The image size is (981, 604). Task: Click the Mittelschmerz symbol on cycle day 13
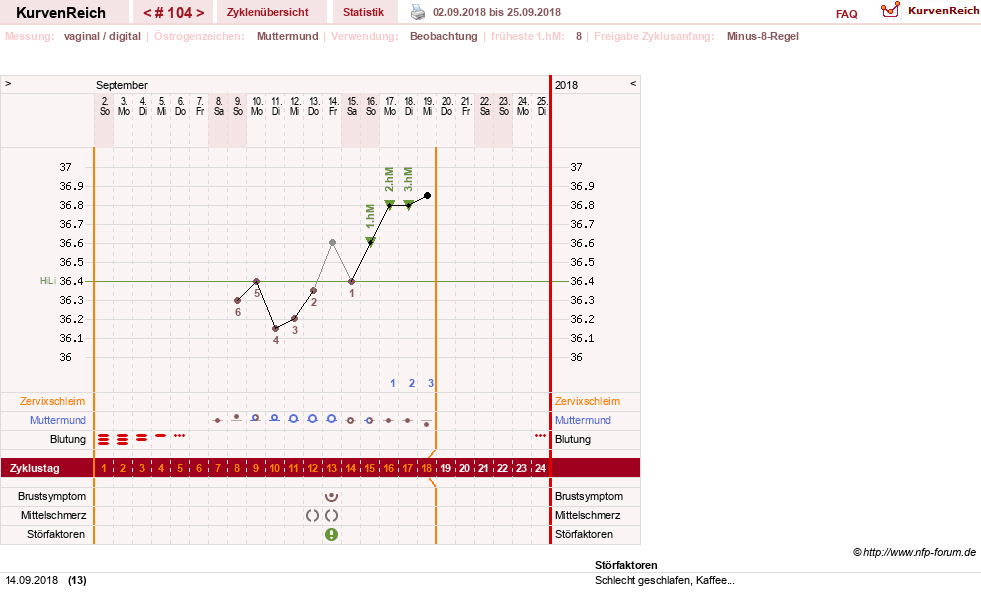332,516
